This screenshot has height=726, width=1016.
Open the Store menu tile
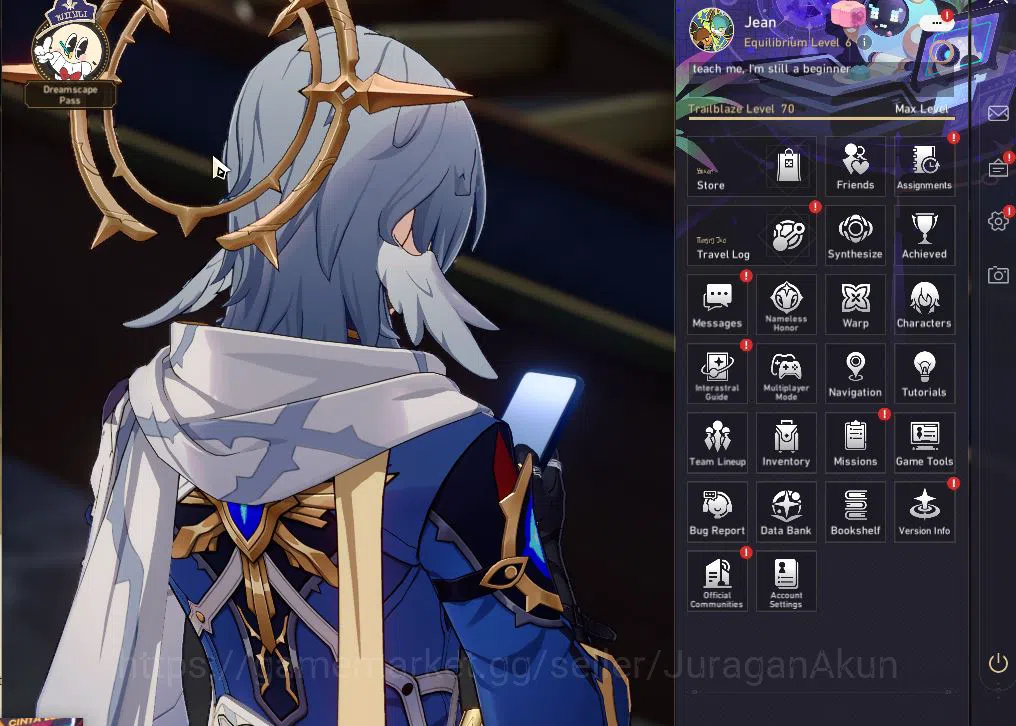[752, 167]
